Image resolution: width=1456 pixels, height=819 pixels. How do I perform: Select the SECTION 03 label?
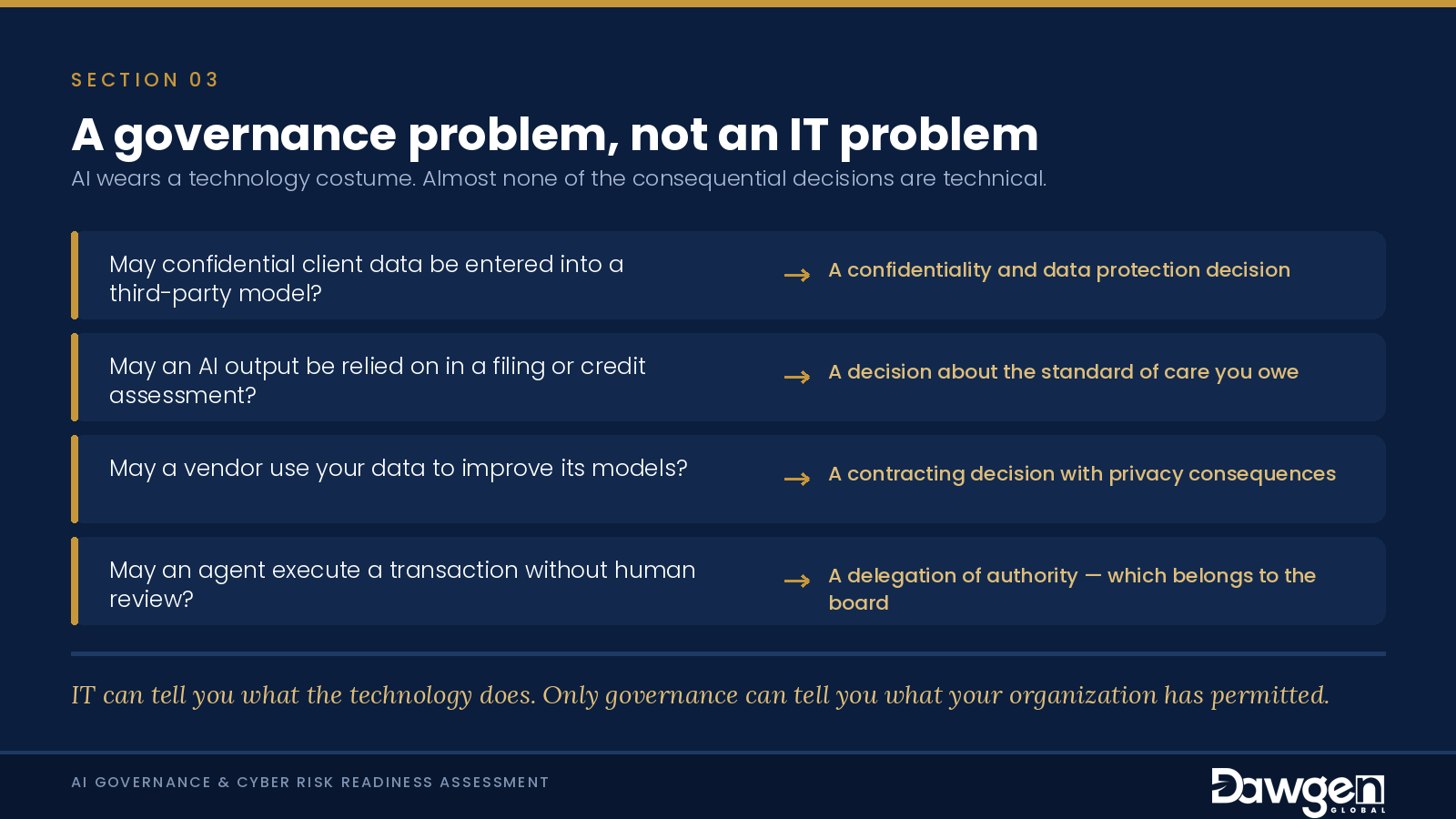[x=145, y=80]
